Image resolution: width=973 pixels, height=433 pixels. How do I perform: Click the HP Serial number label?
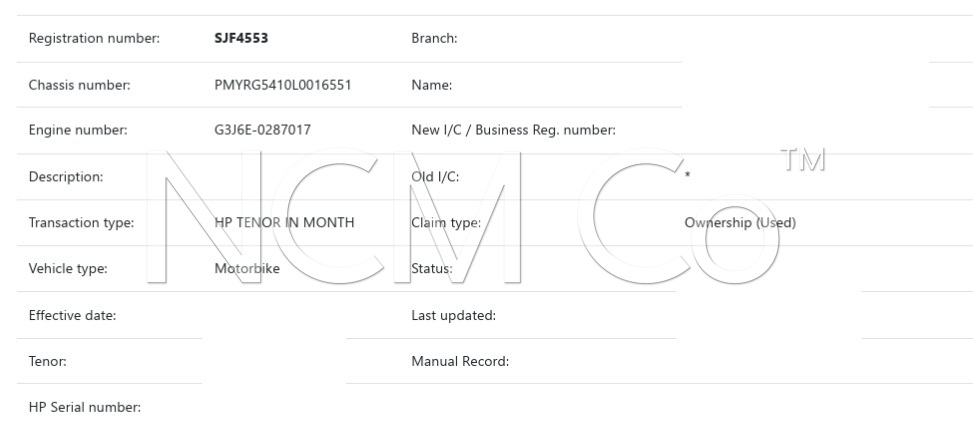(85, 407)
